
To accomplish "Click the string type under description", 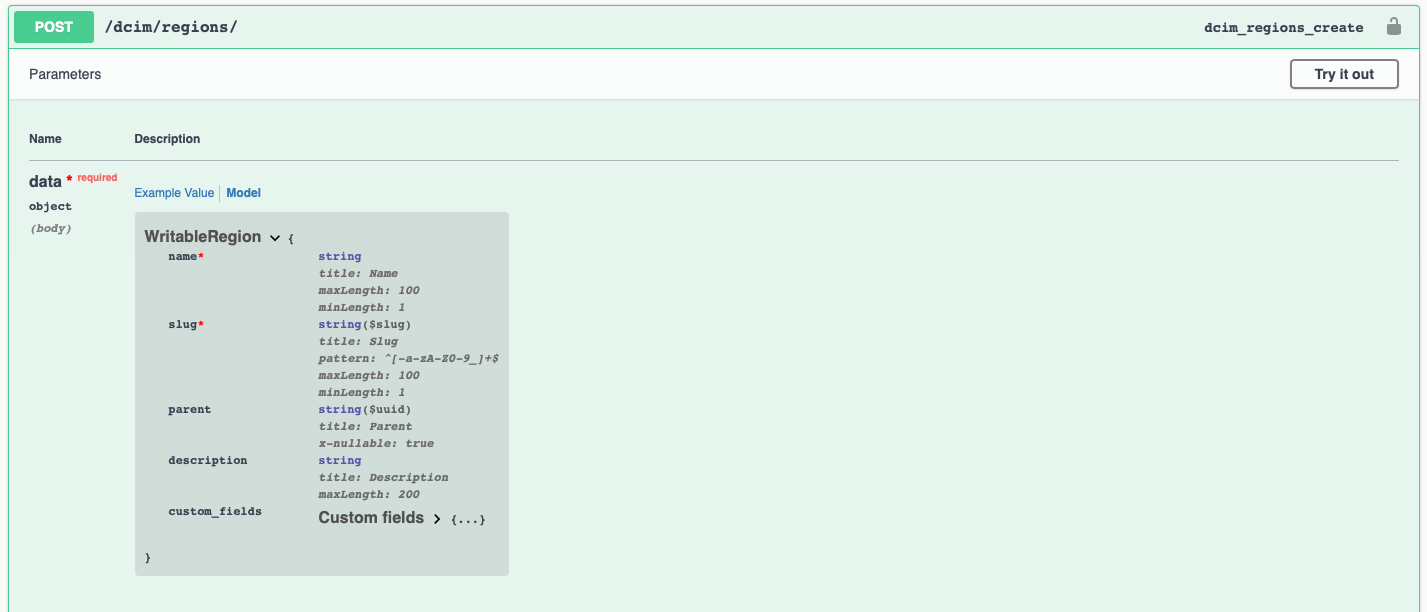I will 339,460.
